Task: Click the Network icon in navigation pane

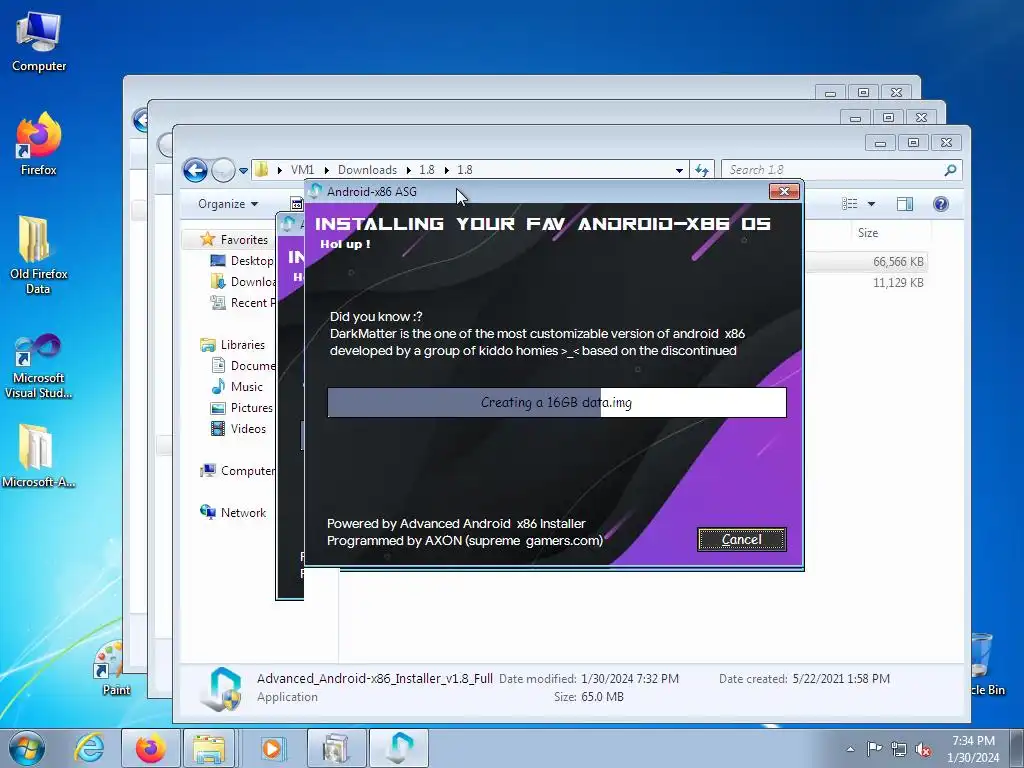Action: 208,512
